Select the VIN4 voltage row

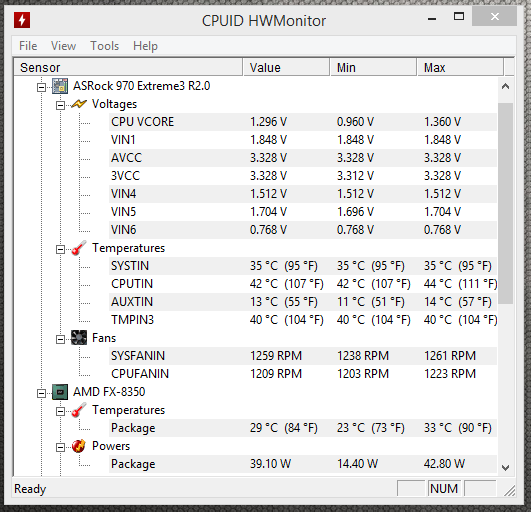[303, 194]
